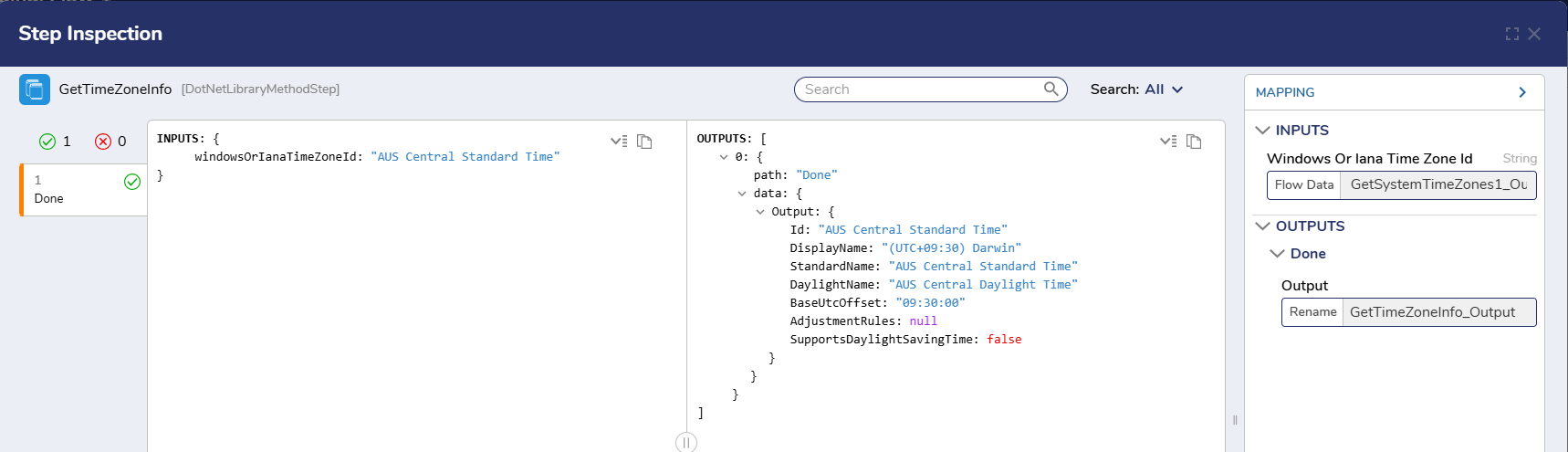Click inside the Search input field
1568x452 pixels.
(x=920, y=89)
